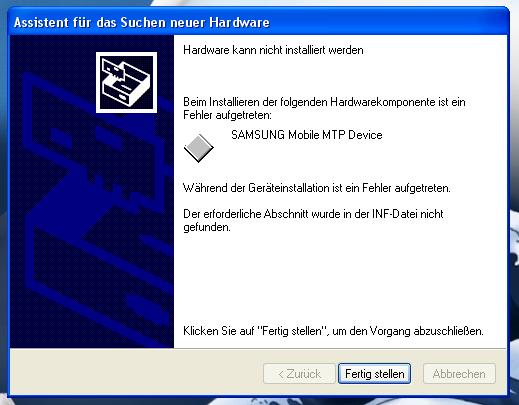Image resolution: width=519 pixels, height=405 pixels.
Task: Click the empty white area below the error message
Action: coord(340,277)
